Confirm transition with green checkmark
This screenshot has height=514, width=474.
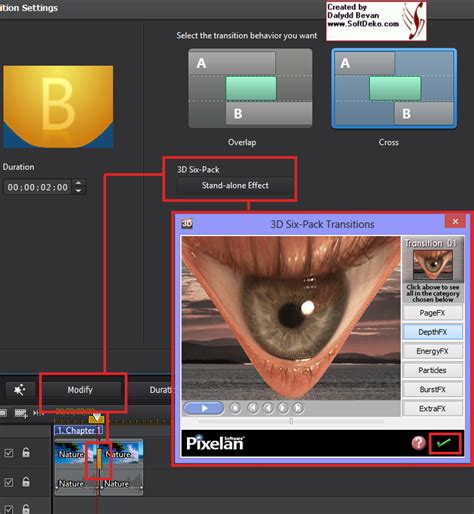pos(445,443)
